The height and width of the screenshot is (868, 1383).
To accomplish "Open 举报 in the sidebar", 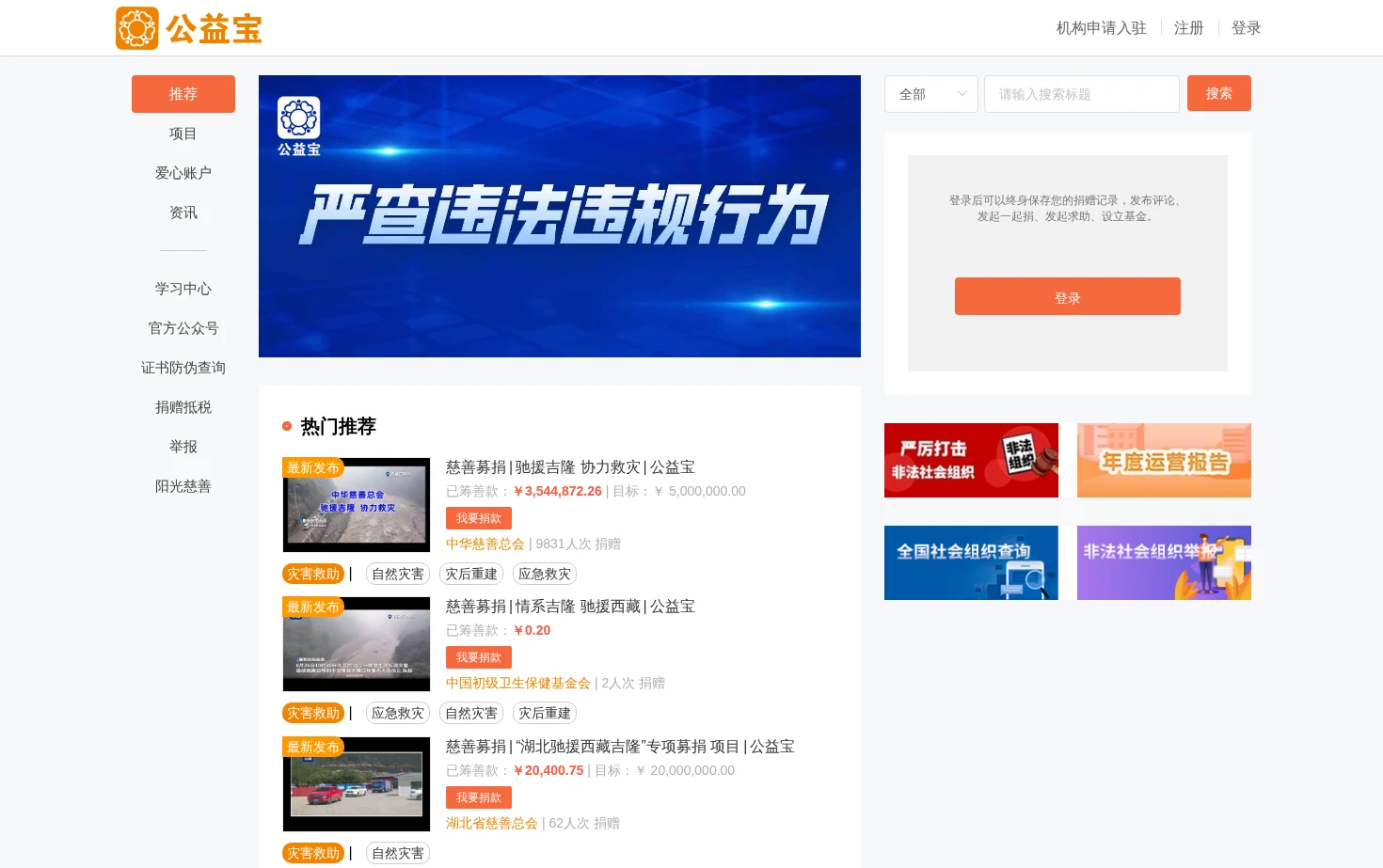I will [x=183, y=447].
